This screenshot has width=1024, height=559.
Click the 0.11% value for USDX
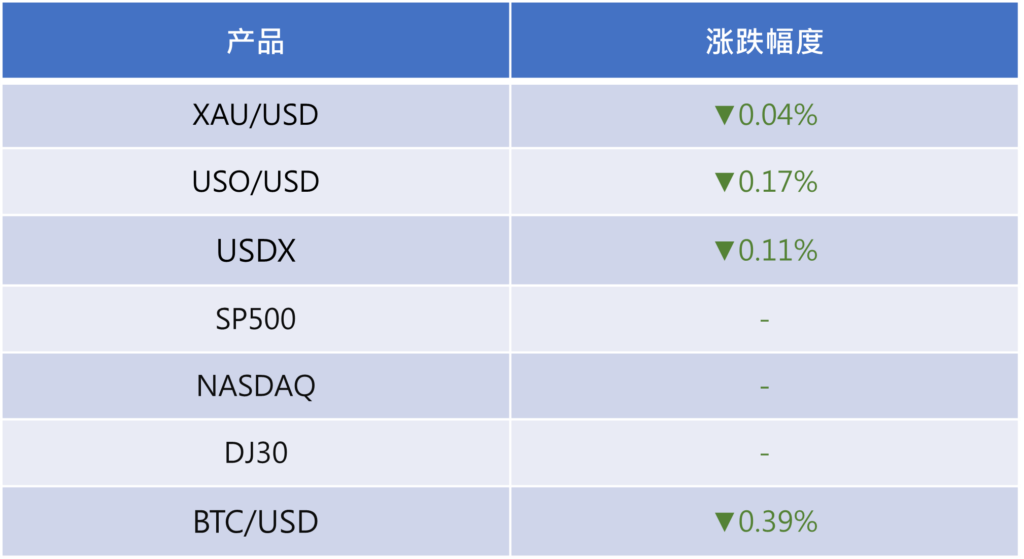[778, 251]
